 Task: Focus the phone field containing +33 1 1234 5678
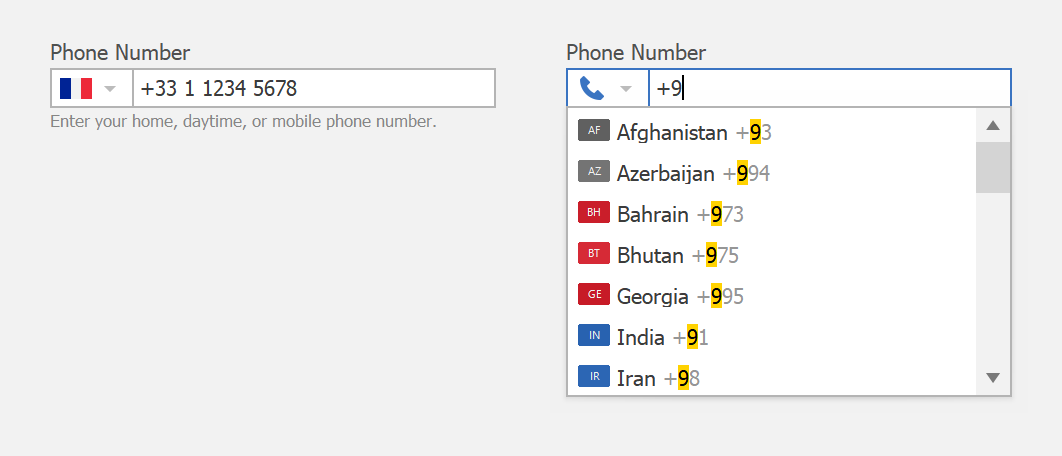coord(314,88)
